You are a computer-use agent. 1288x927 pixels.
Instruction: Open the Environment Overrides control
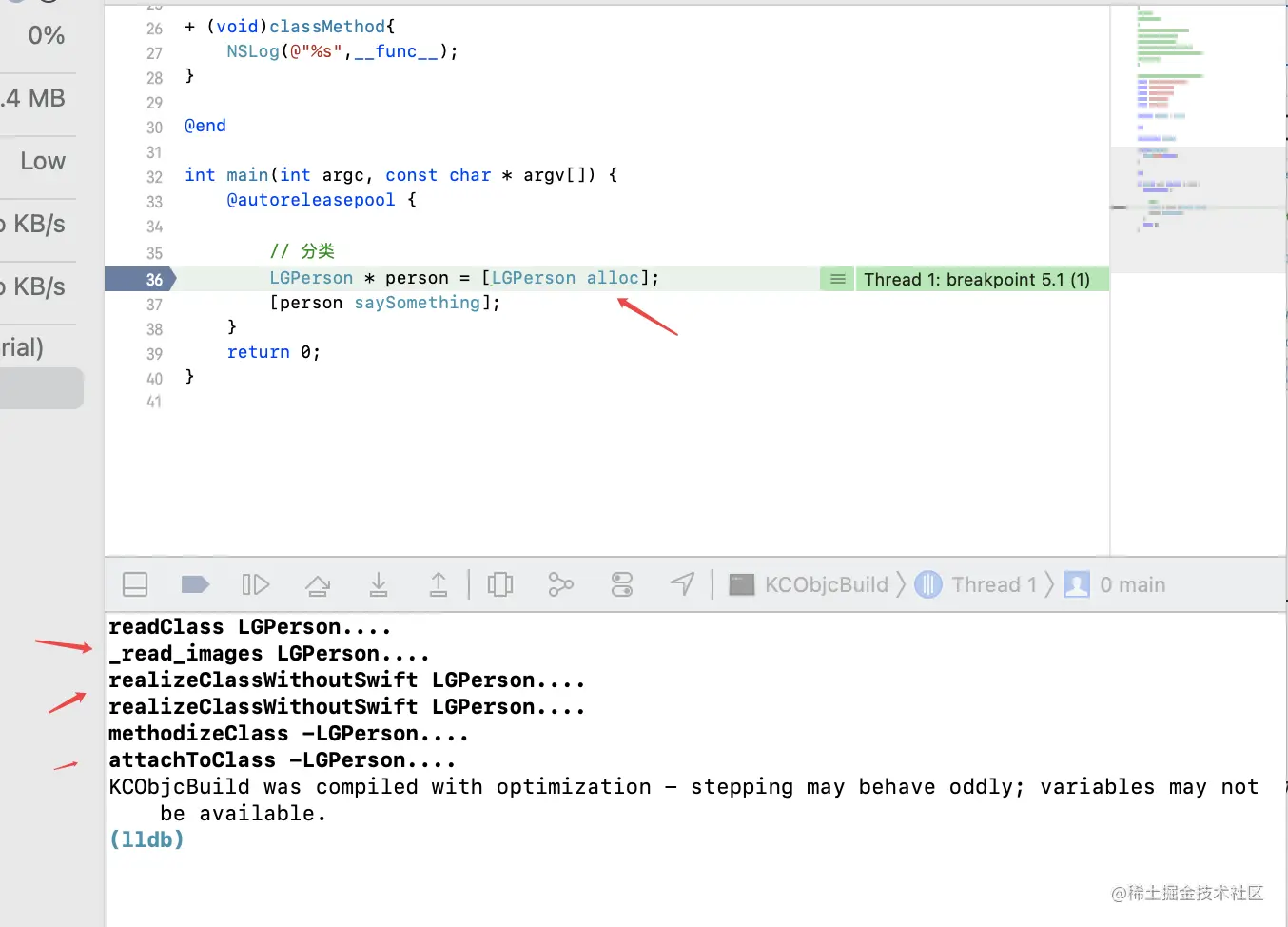622,584
